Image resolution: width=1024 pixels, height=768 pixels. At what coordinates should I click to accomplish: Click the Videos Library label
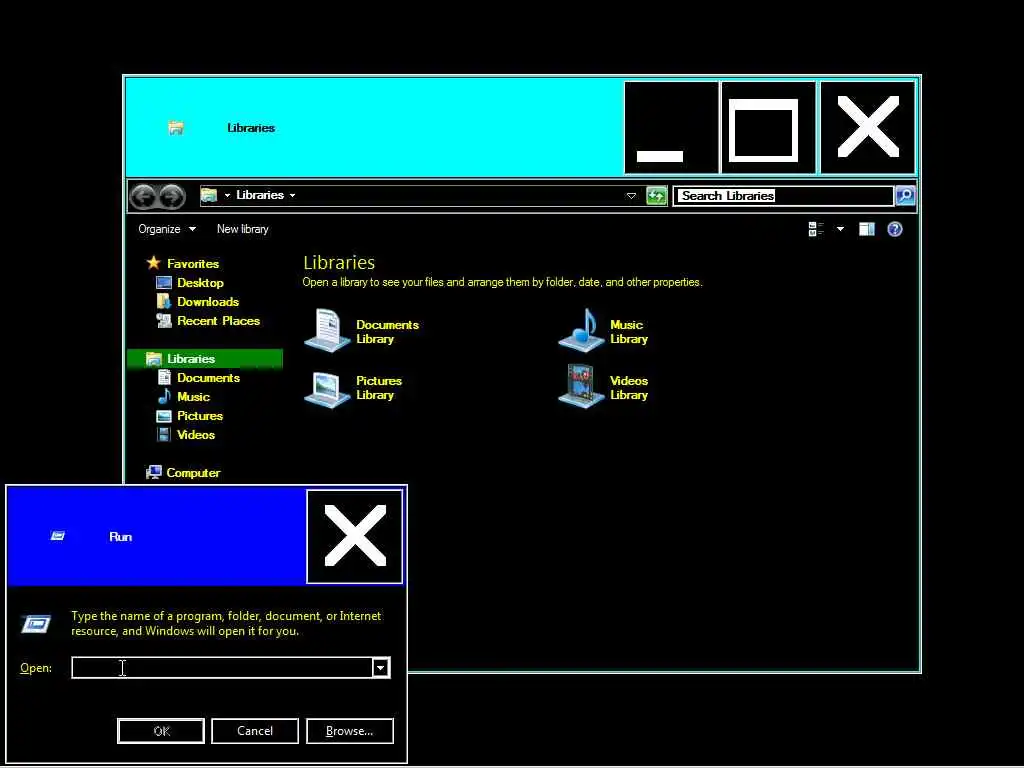629,388
